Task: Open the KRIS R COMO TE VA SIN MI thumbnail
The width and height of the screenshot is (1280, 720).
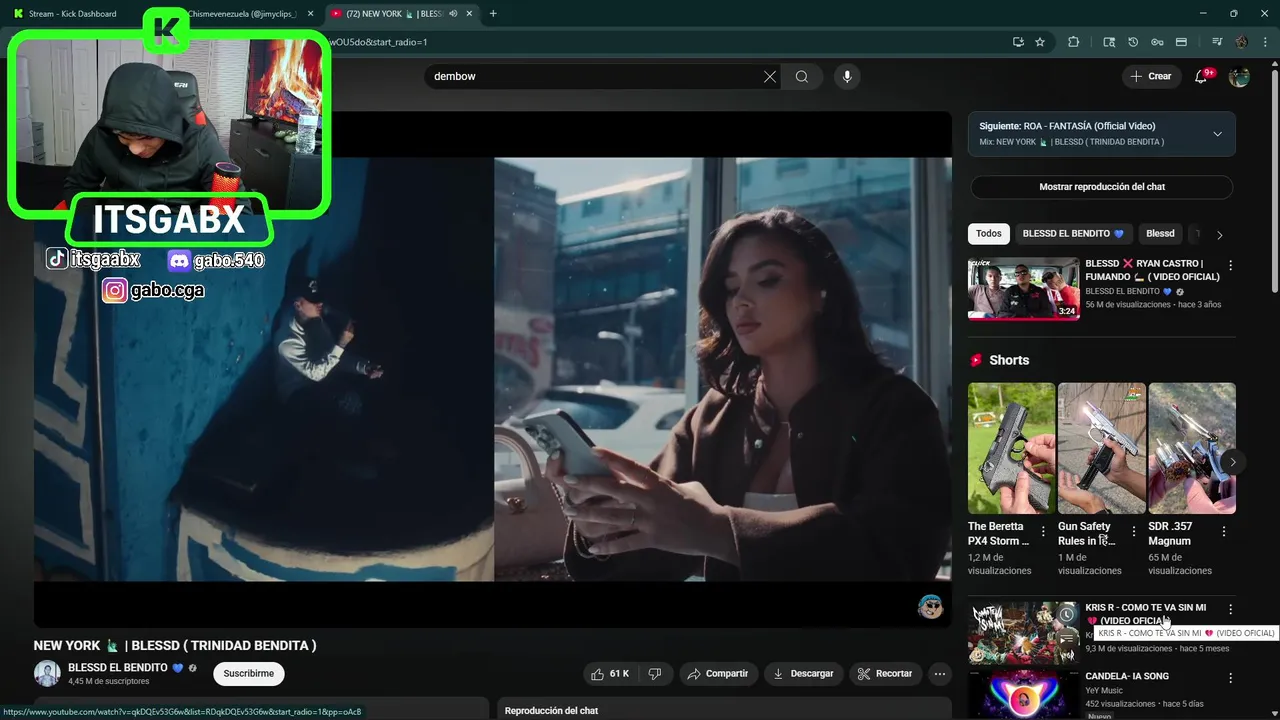Action: click(1023, 633)
